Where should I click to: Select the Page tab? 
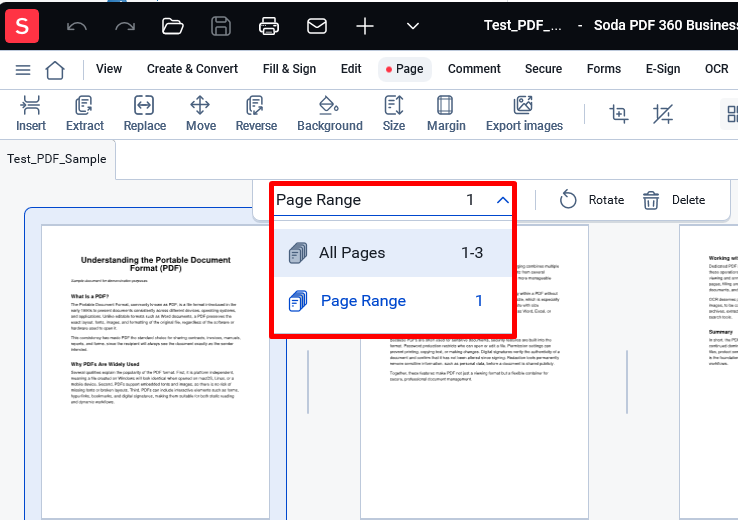click(x=405, y=69)
